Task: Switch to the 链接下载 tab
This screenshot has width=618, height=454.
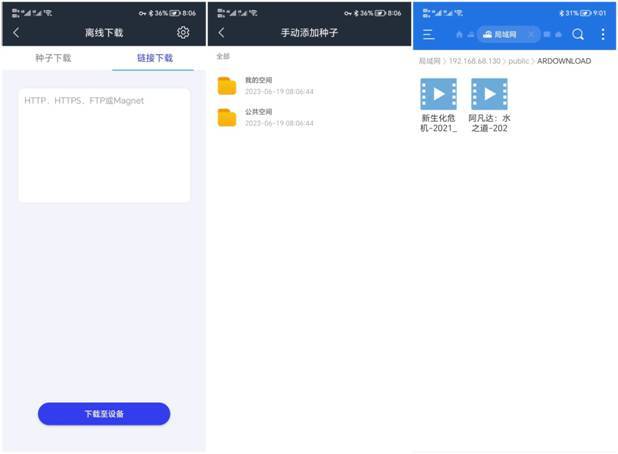Action: [x=155, y=58]
